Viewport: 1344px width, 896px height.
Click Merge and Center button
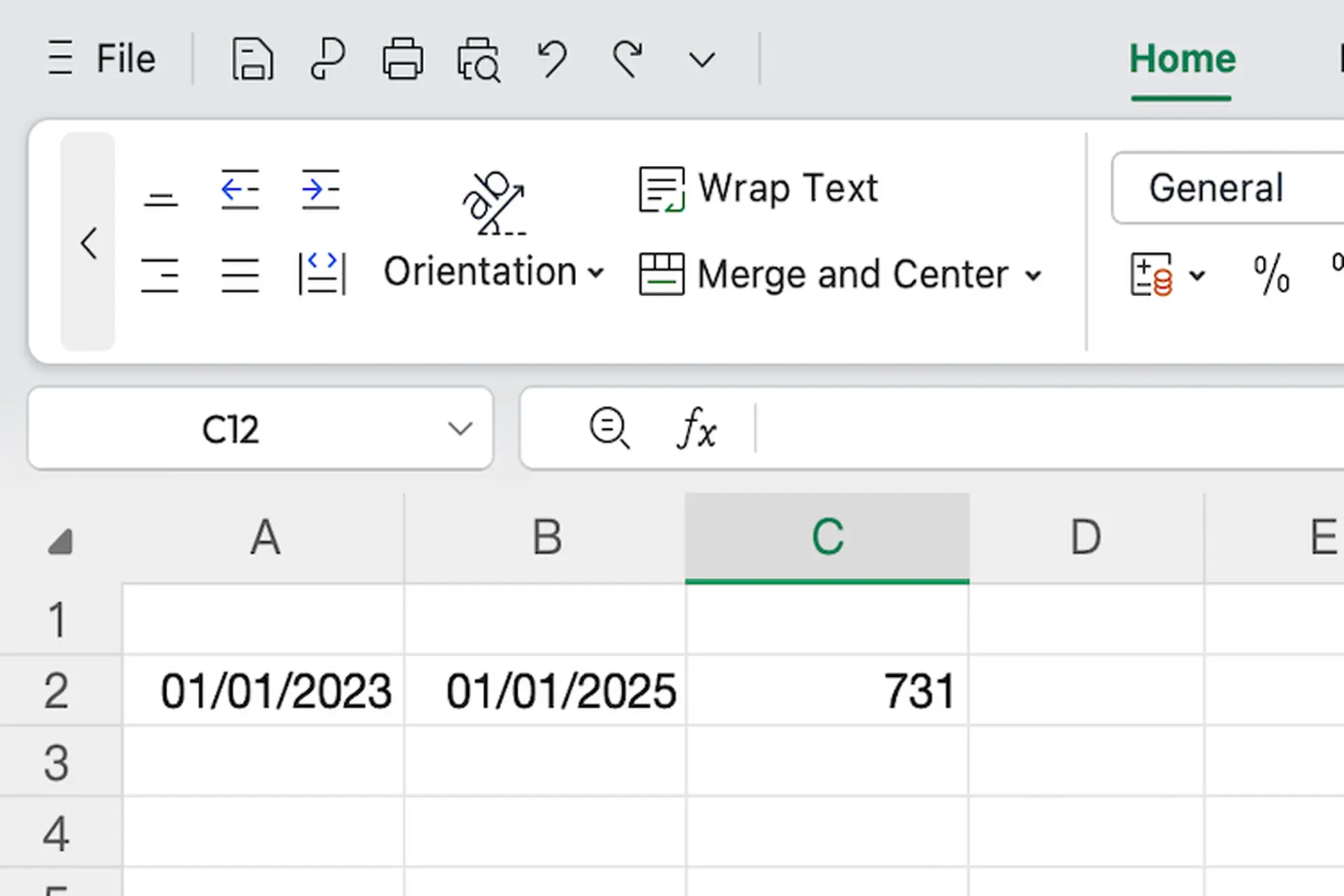(x=824, y=274)
